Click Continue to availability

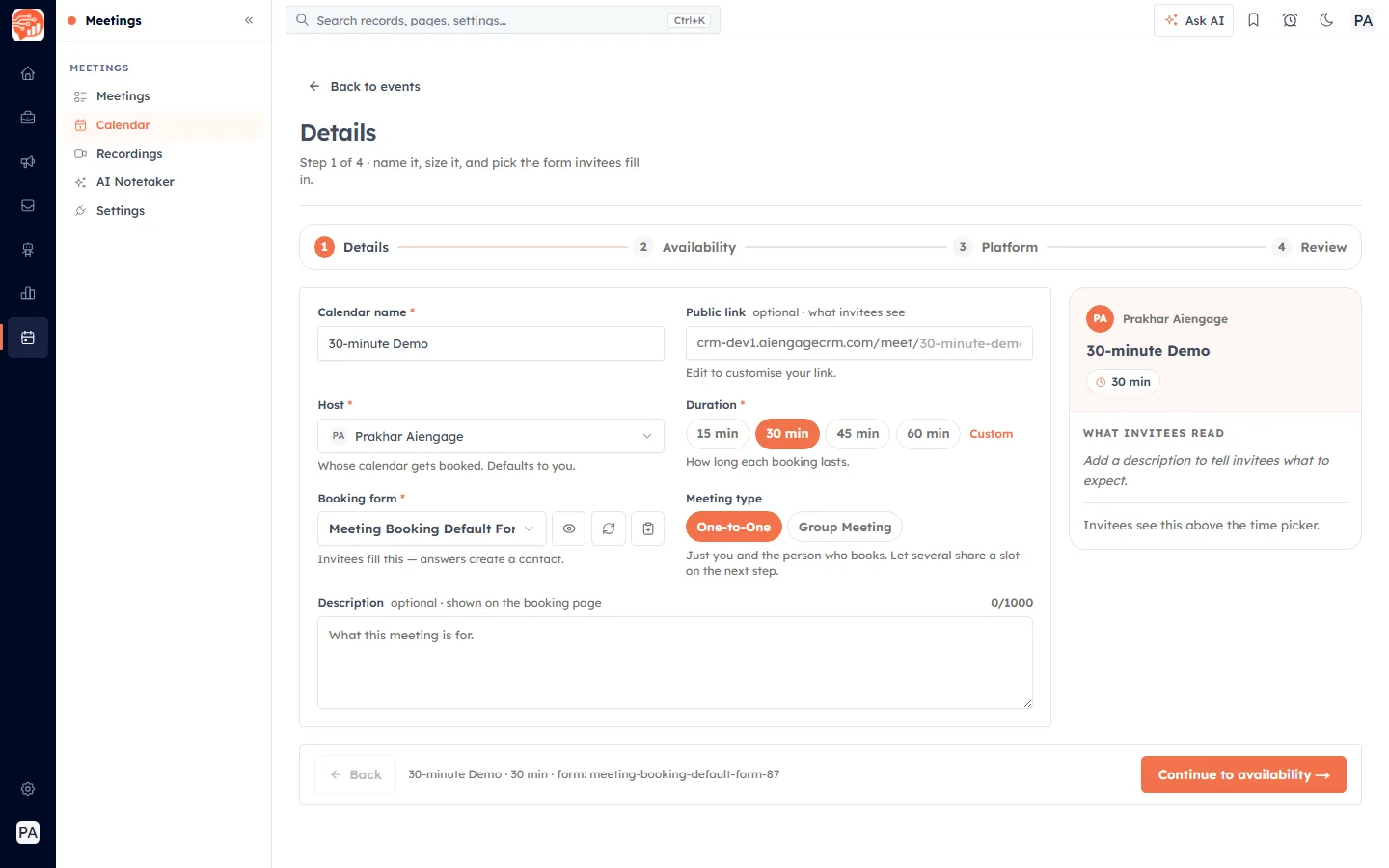coord(1243,774)
